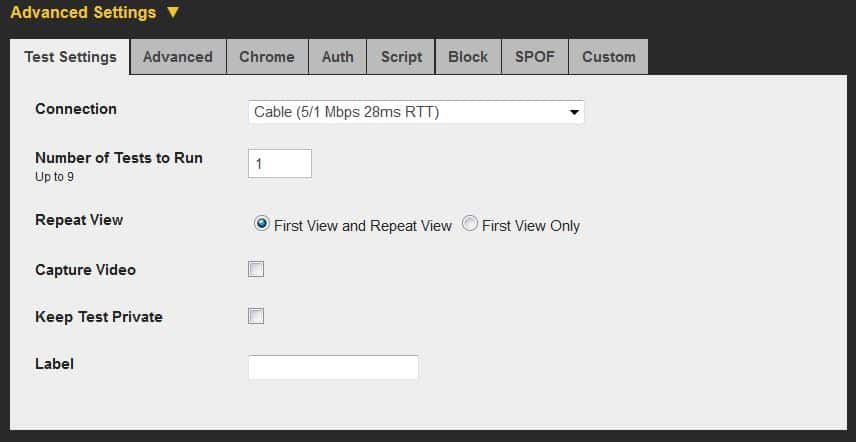Image resolution: width=856 pixels, height=442 pixels.
Task: Switch to the Chrome tab
Action: [267, 57]
